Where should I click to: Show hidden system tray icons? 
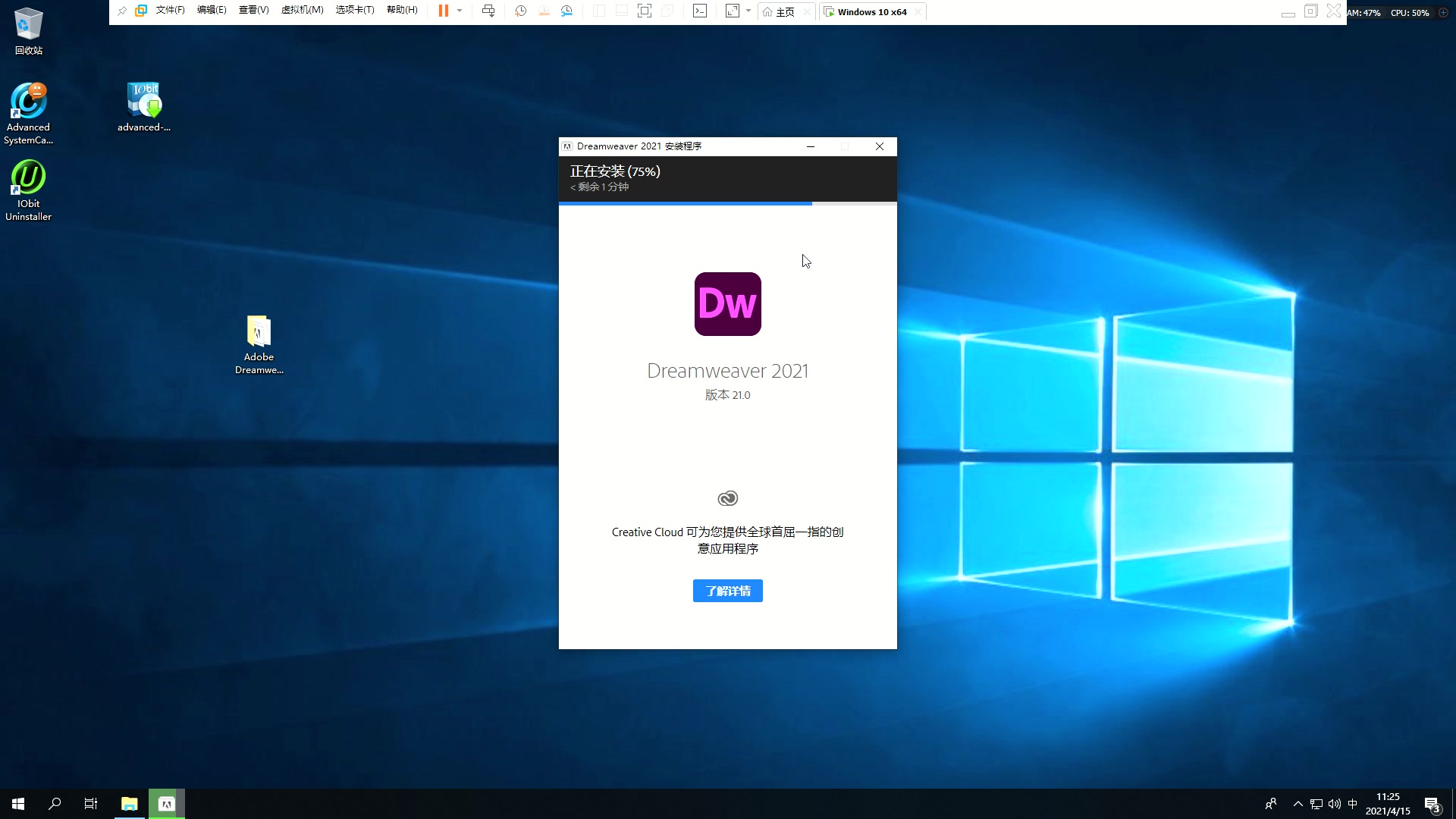click(1298, 804)
